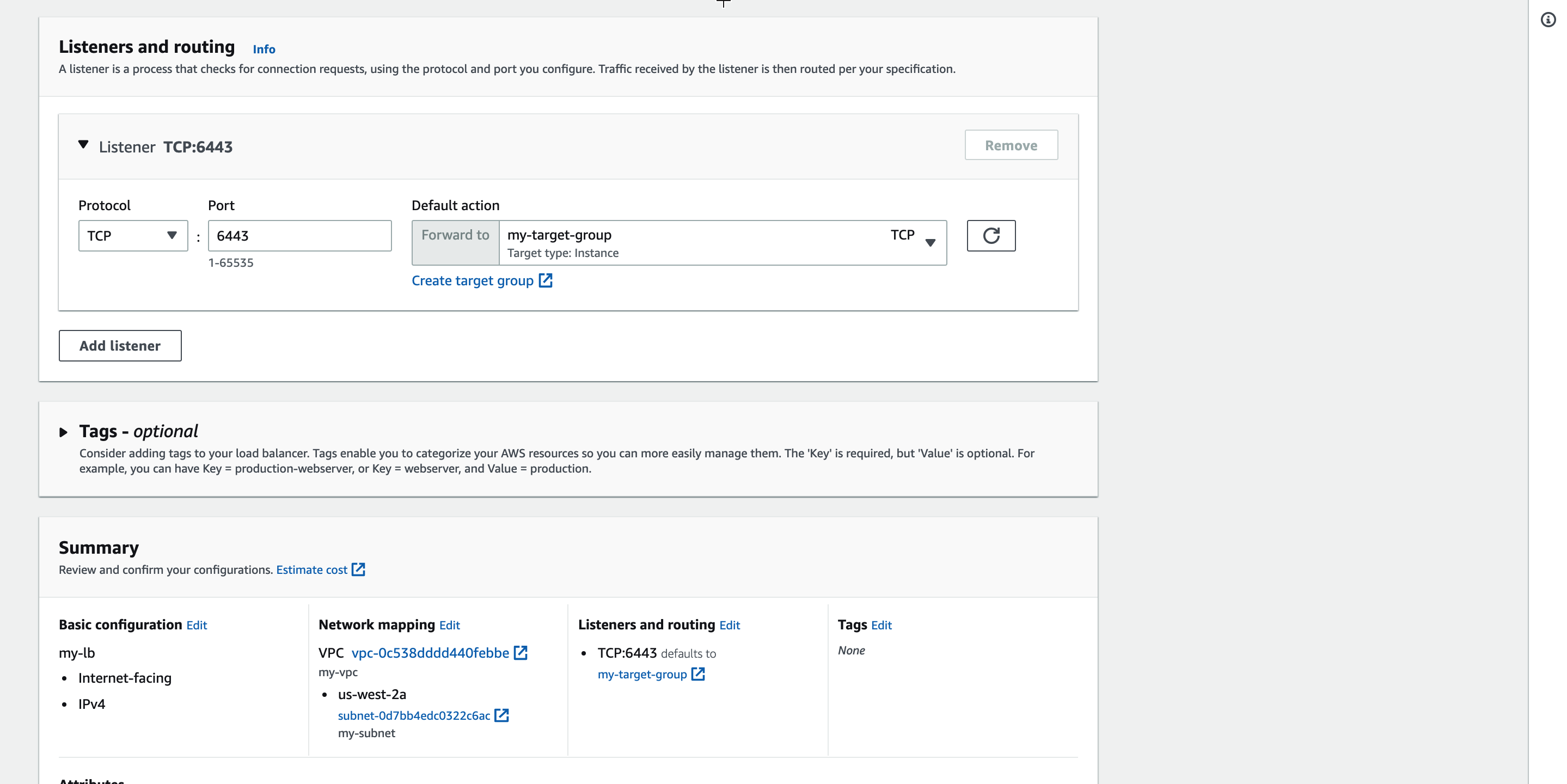
Task: Open the Forward to target group dropdown
Action: point(722,243)
